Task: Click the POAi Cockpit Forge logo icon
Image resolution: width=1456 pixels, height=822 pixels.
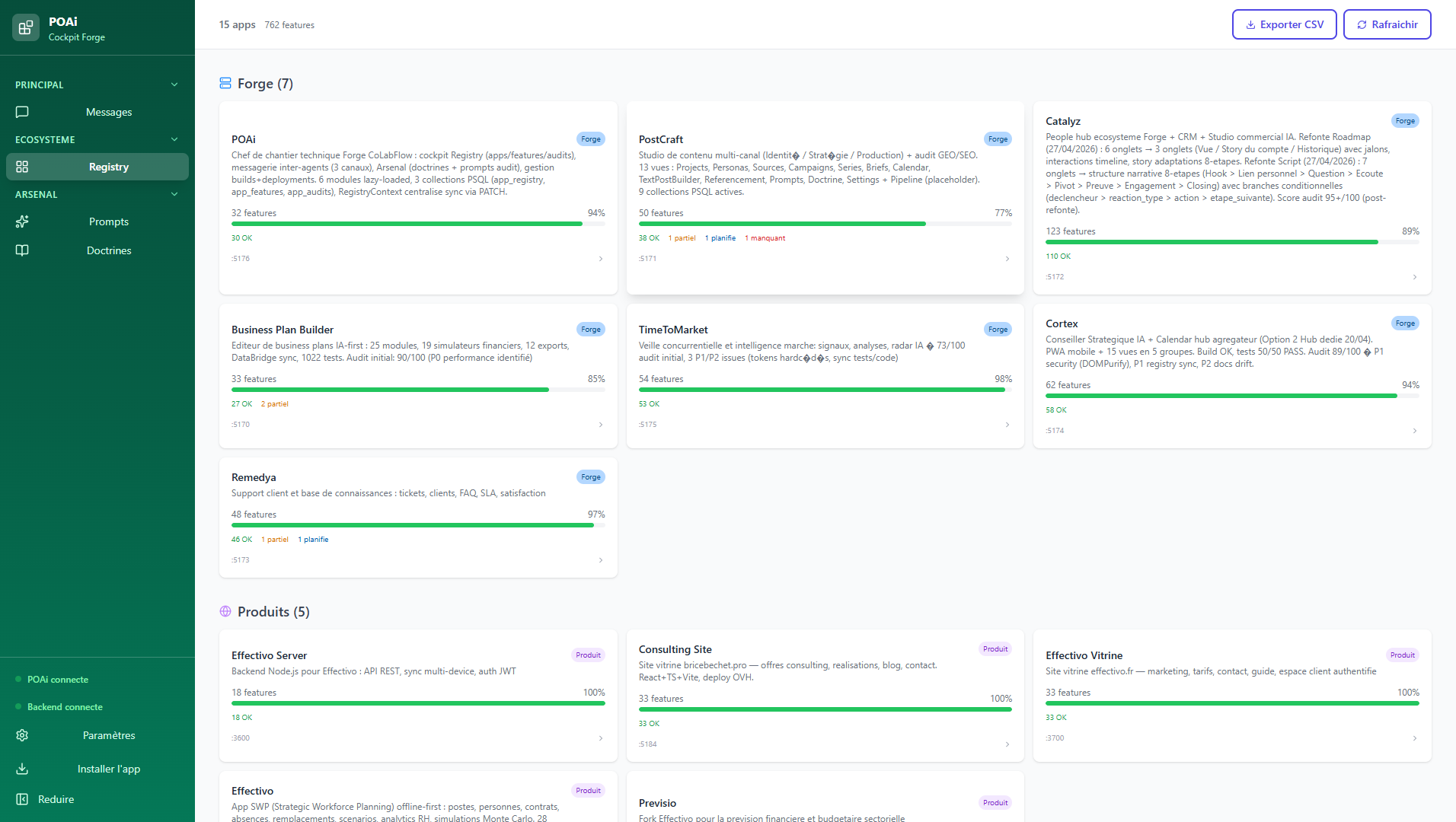Action: [x=26, y=28]
